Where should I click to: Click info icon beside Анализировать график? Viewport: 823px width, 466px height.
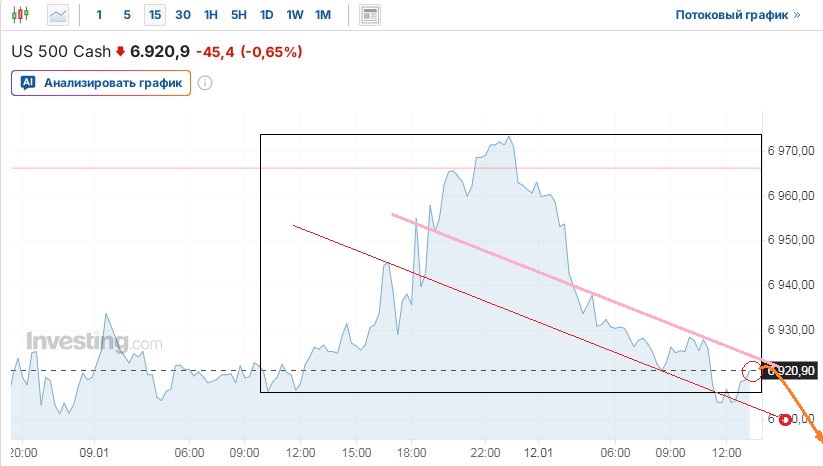click(205, 83)
